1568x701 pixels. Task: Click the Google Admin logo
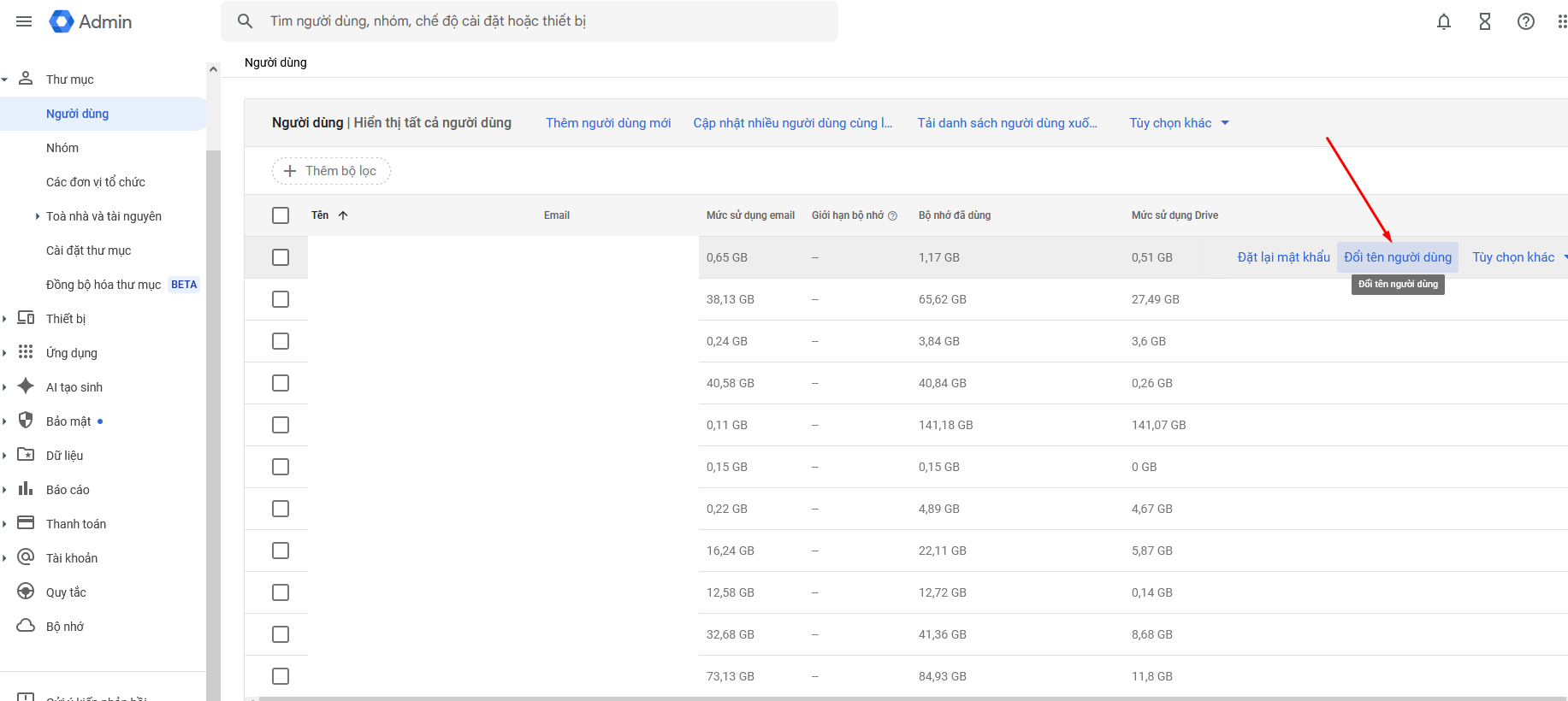click(91, 21)
